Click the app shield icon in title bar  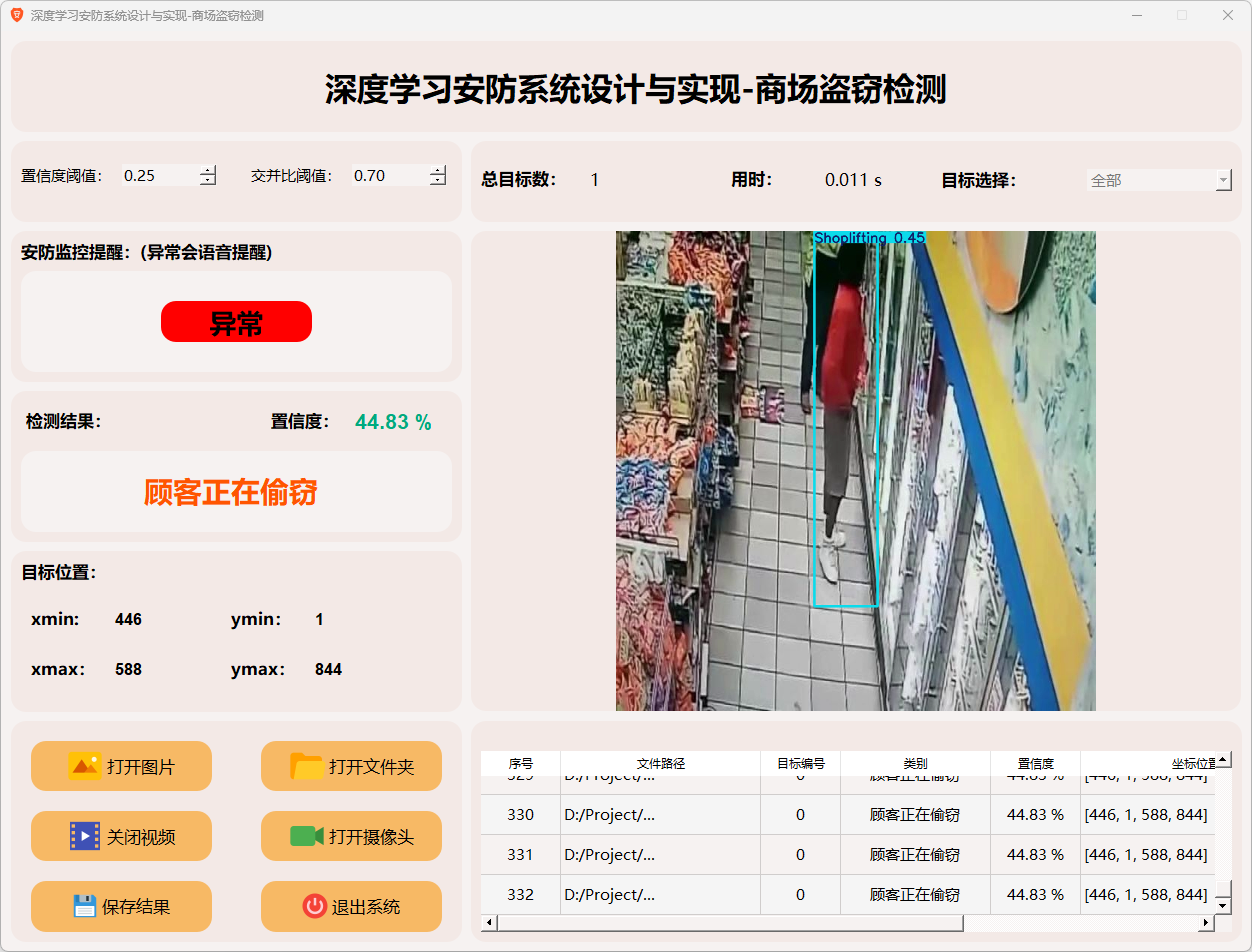[16, 15]
